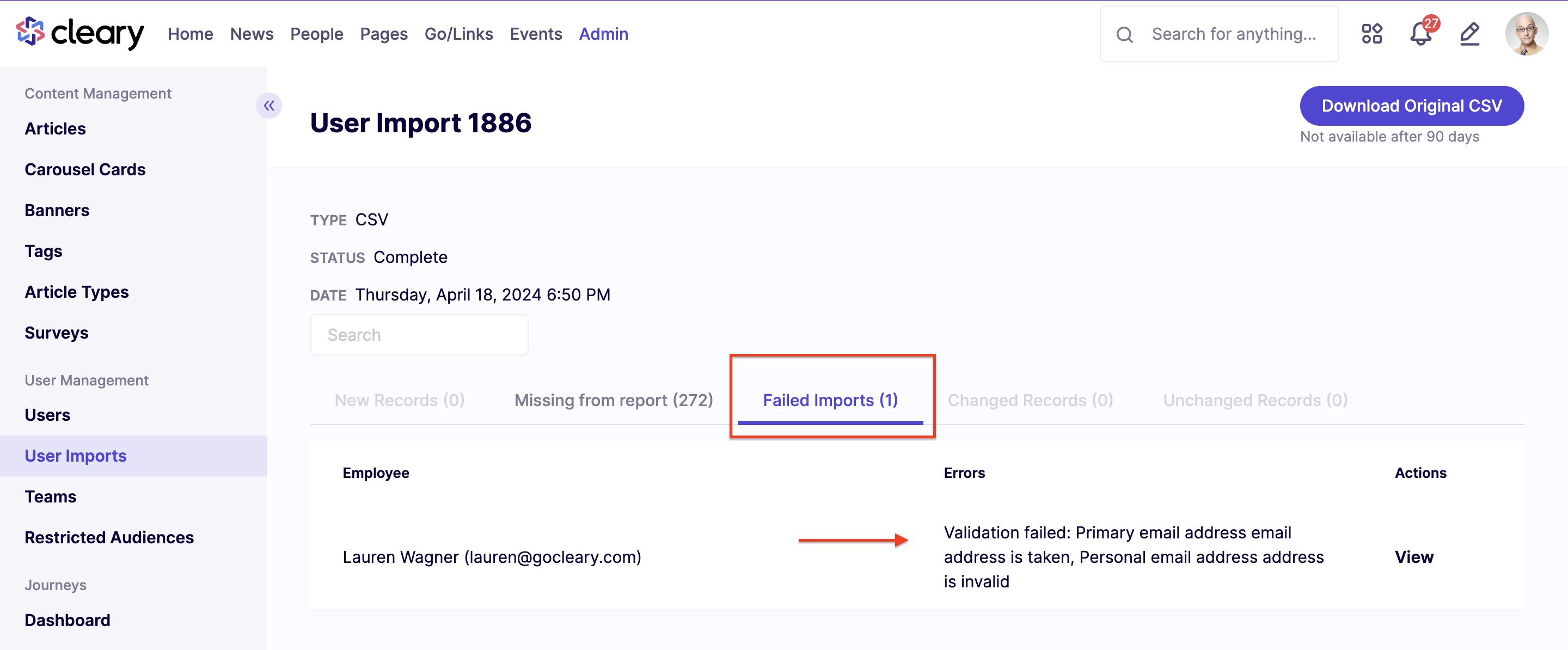Image resolution: width=1568 pixels, height=650 pixels.
Task: Open the Admin nav item
Action: pos(603,34)
